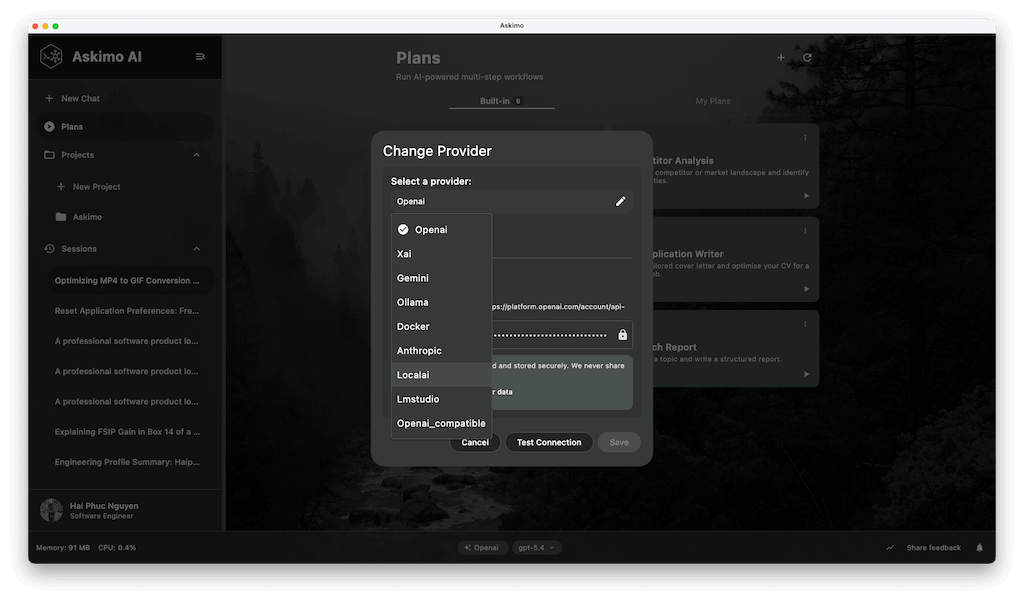
Task: Click the Share feedback link
Action: pyautogui.click(x=933, y=547)
